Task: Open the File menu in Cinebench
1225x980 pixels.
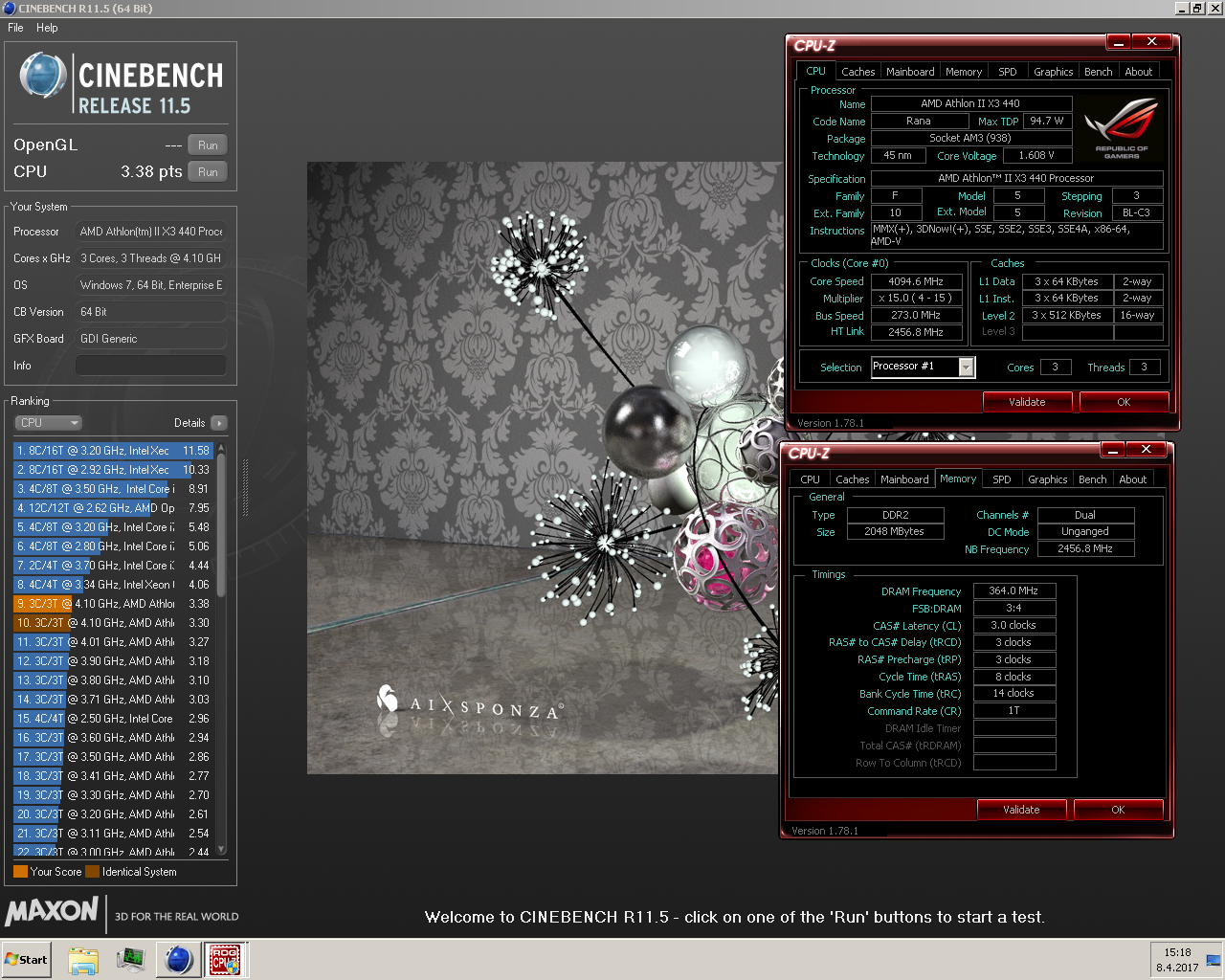Action: tap(15, 28)
